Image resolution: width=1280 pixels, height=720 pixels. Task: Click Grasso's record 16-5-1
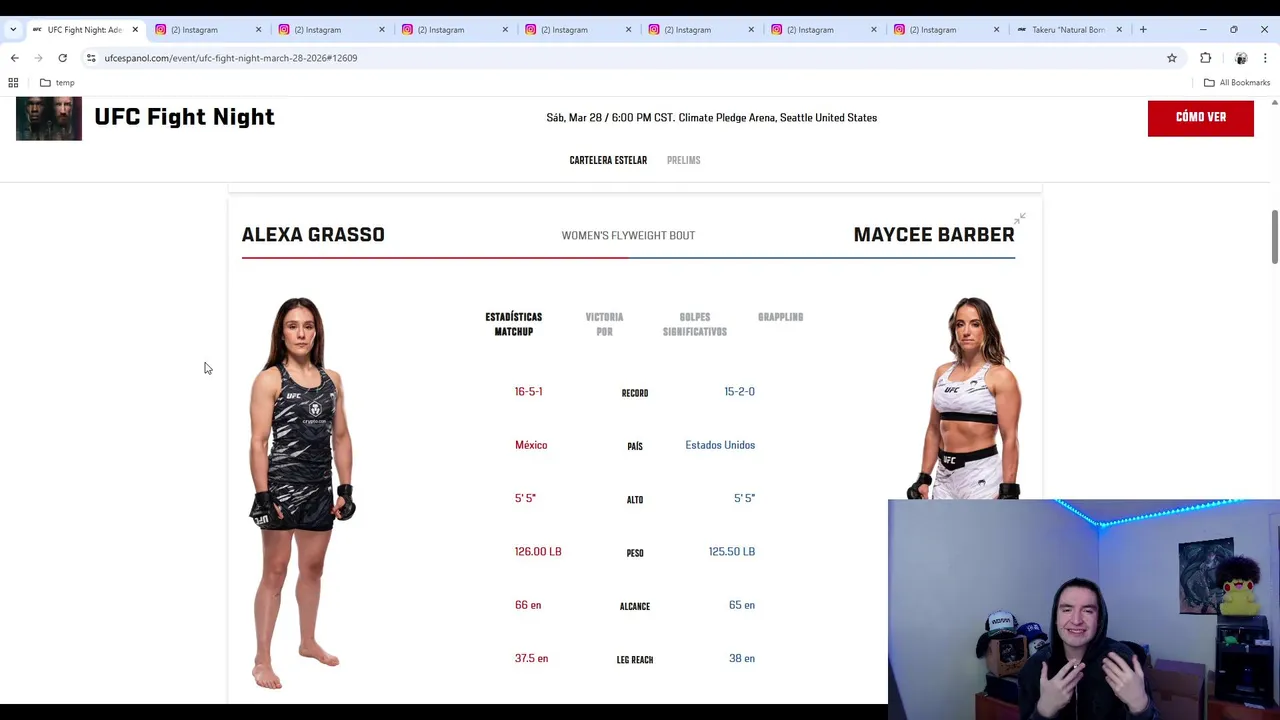pos(529,392)
